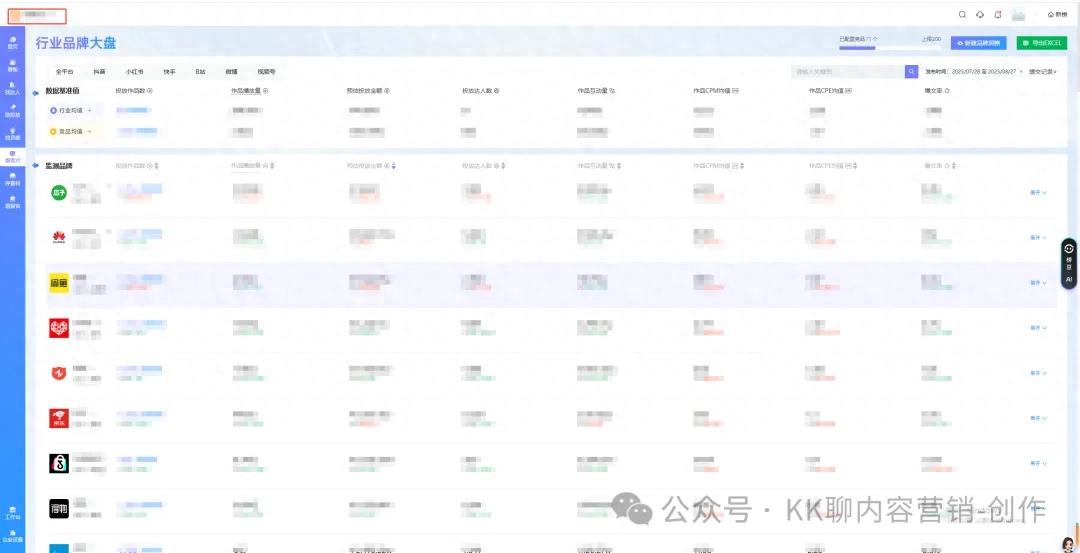1080x553 pixels.
Task: Open the notification bell icon
Action: [x=997, y=15]
